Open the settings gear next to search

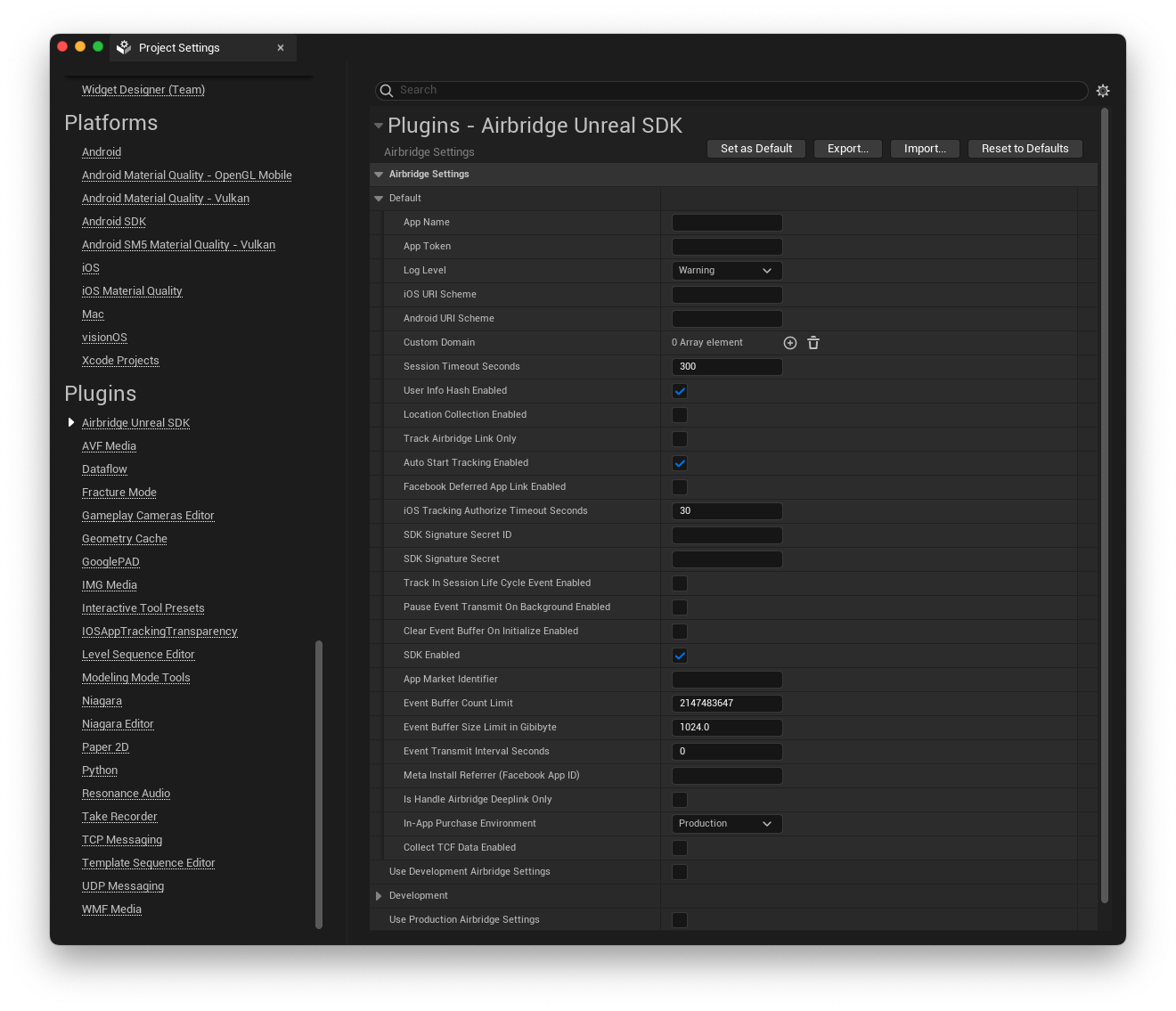click(1103, 91)
